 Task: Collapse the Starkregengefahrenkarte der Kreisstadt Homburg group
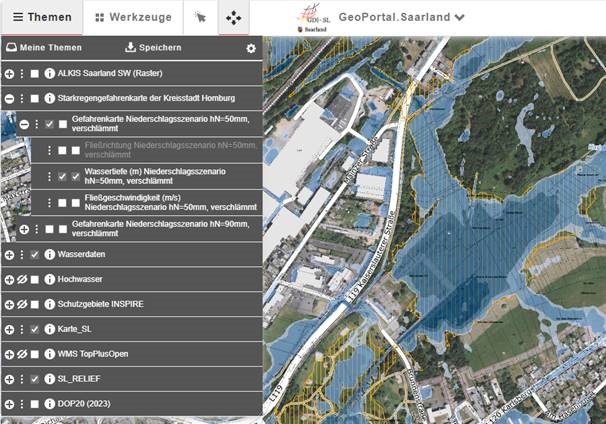point(9,99)
